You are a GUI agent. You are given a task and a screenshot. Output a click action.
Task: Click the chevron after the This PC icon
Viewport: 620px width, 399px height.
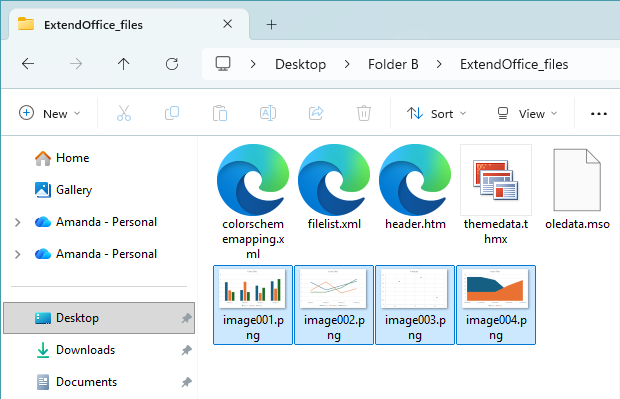pyautogui.click(x=253, y=64)
